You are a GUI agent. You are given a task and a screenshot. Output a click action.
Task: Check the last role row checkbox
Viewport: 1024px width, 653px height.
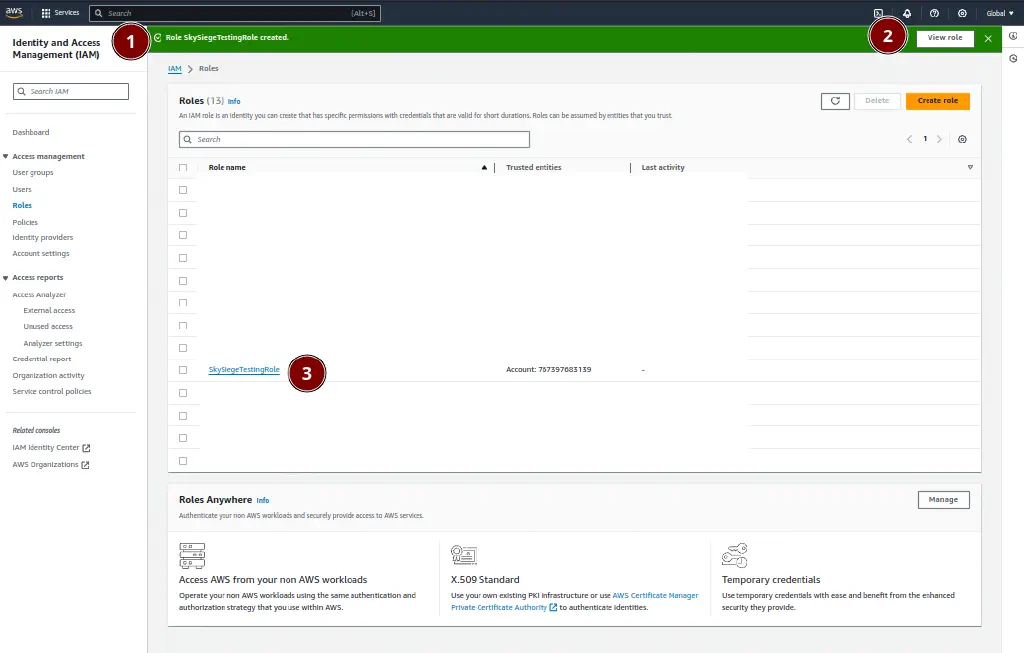(183, 461)
